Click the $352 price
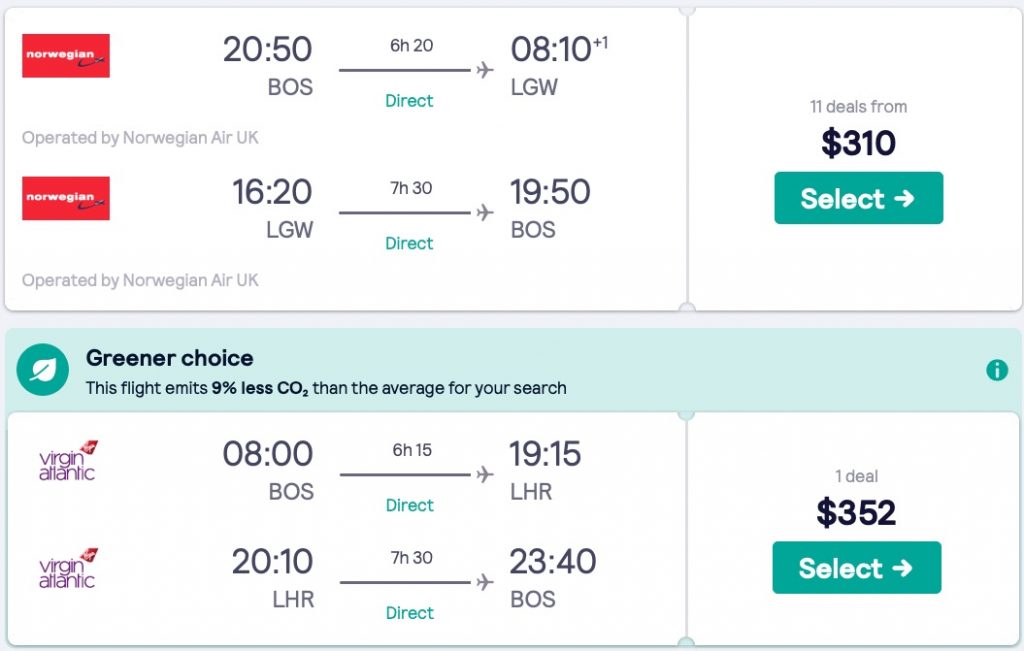 click(856, 513)
